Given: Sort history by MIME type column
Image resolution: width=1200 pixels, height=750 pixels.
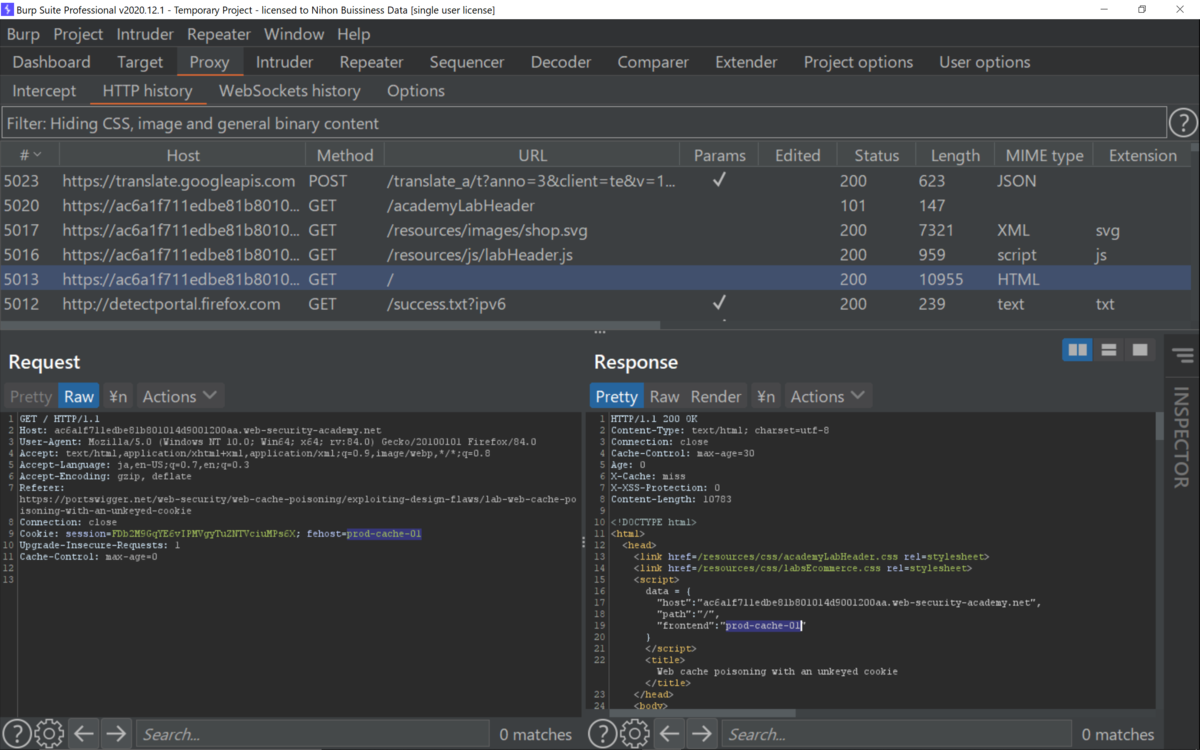Looking at the screenshot, I should point(1043,155).
